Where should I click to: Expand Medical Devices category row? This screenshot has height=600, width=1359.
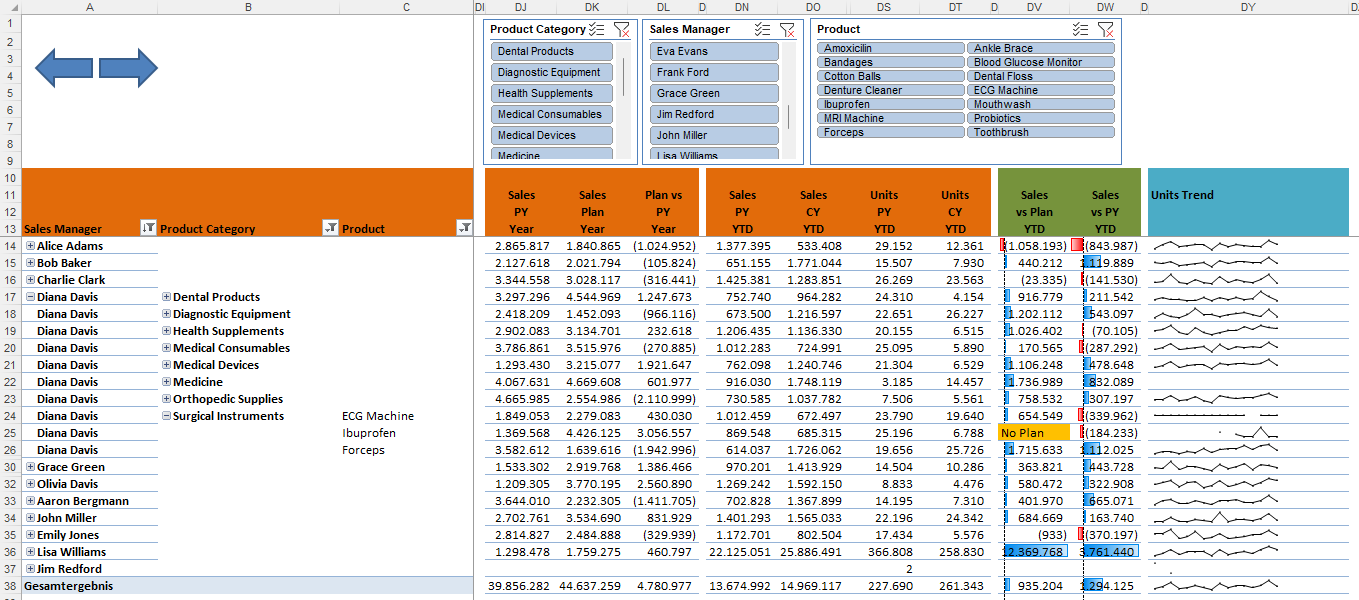point(166,365)
